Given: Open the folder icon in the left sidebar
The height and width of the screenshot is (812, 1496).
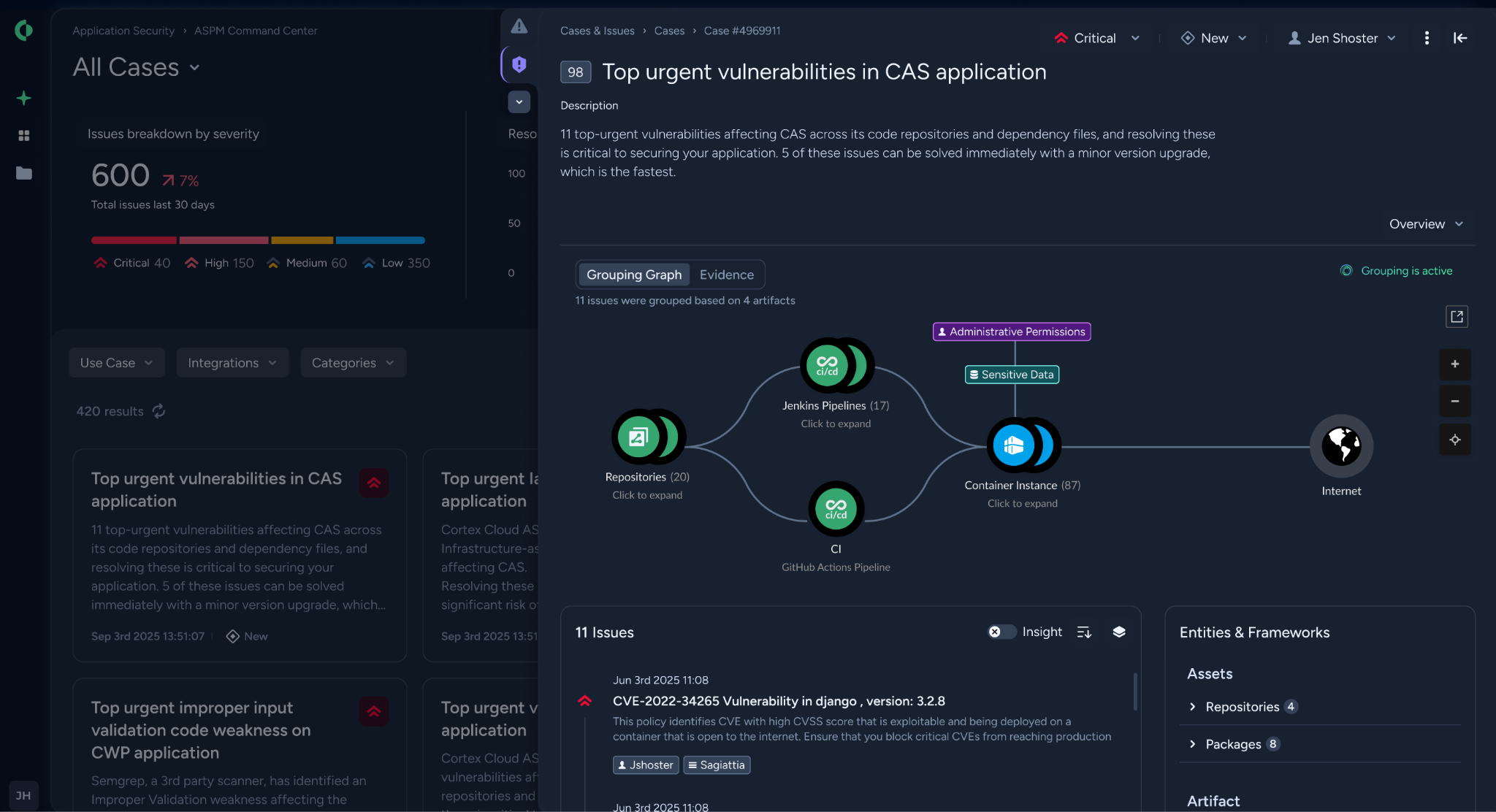Looking at the screenshot, I should point(23,174).
